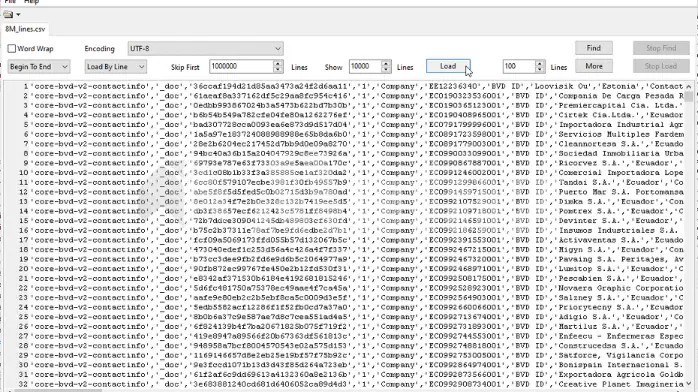The height and width of the screenshot is (392, 698).
Task: Click the Stop Load button
Action: coord(661,66)
